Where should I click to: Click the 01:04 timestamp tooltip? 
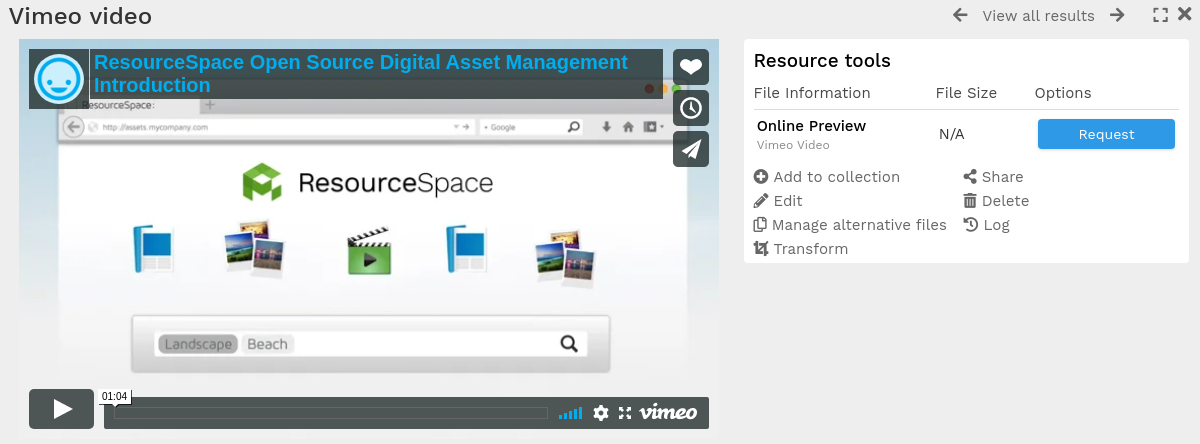[x=115, y=397]
